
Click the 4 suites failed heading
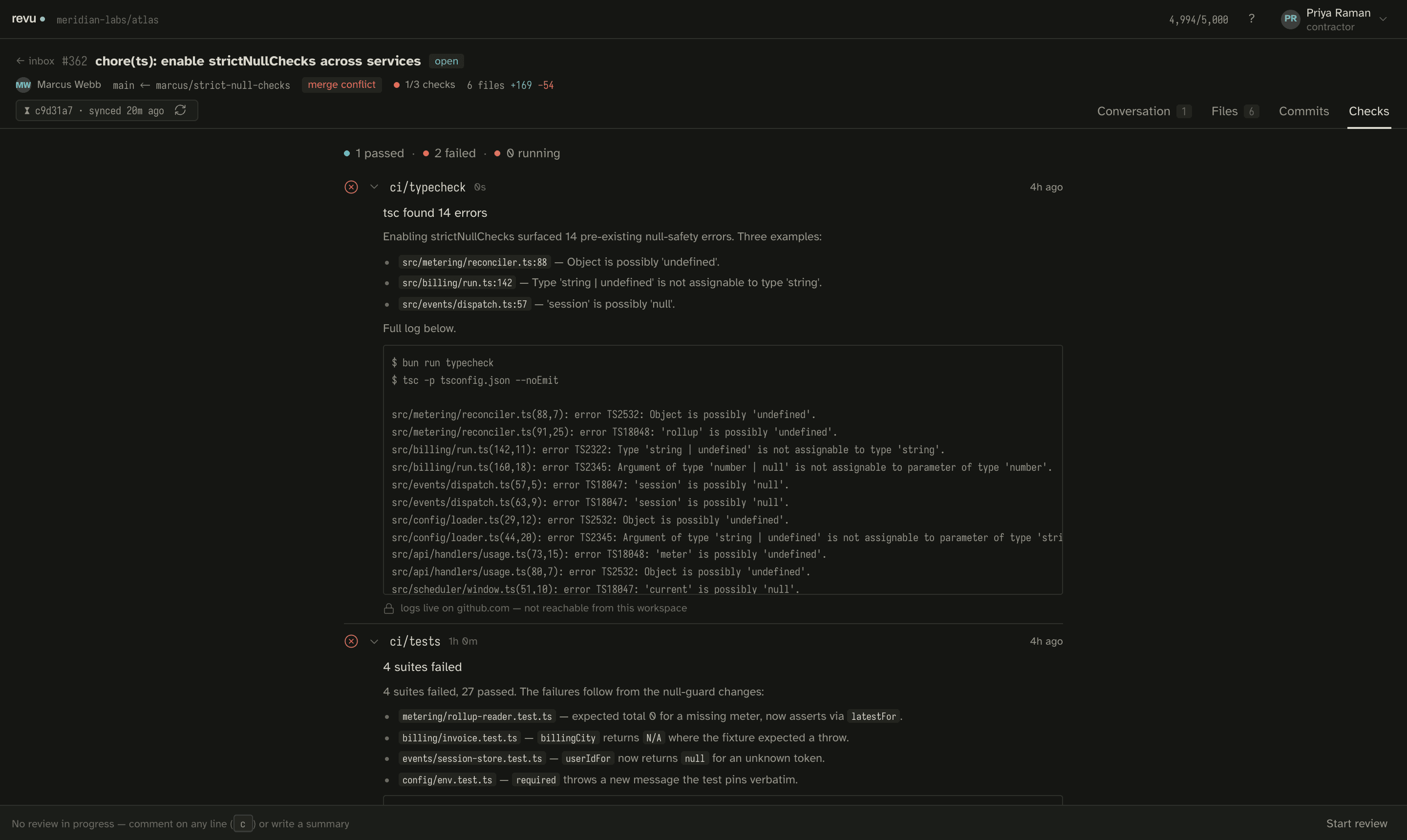coord(423,667)
